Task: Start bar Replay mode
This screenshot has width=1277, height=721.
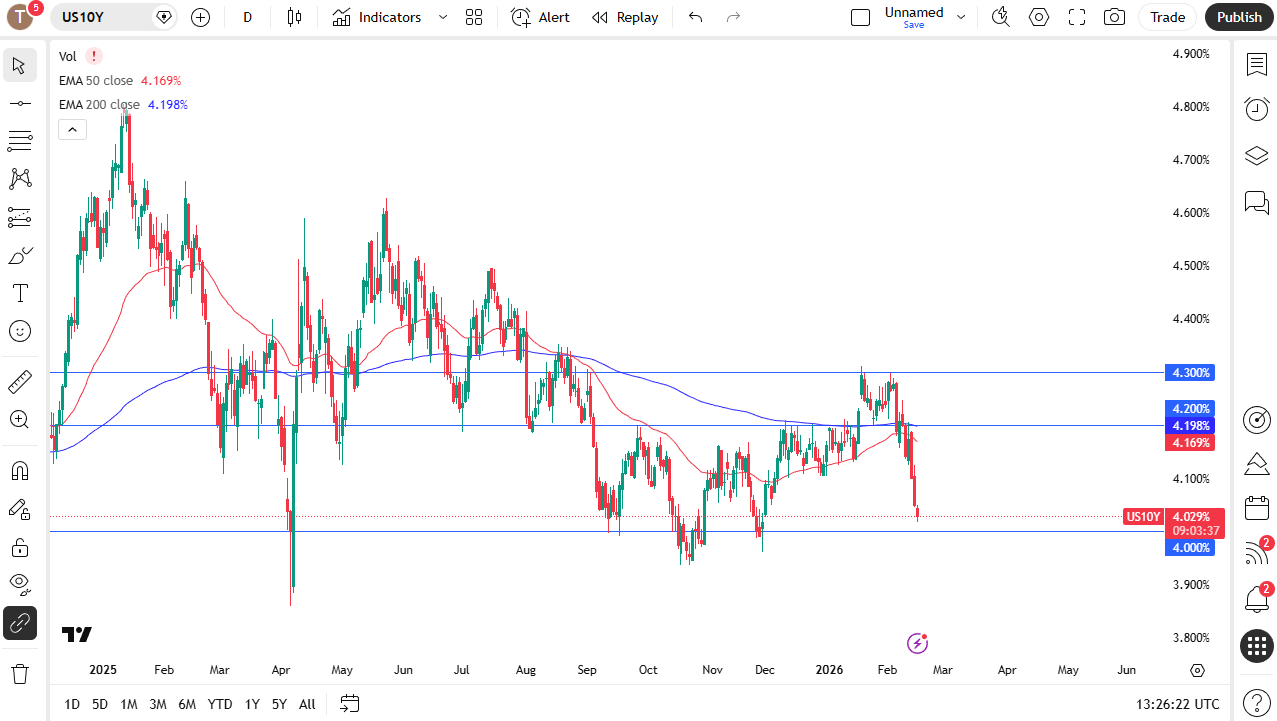Action: (x=625, y=17)
